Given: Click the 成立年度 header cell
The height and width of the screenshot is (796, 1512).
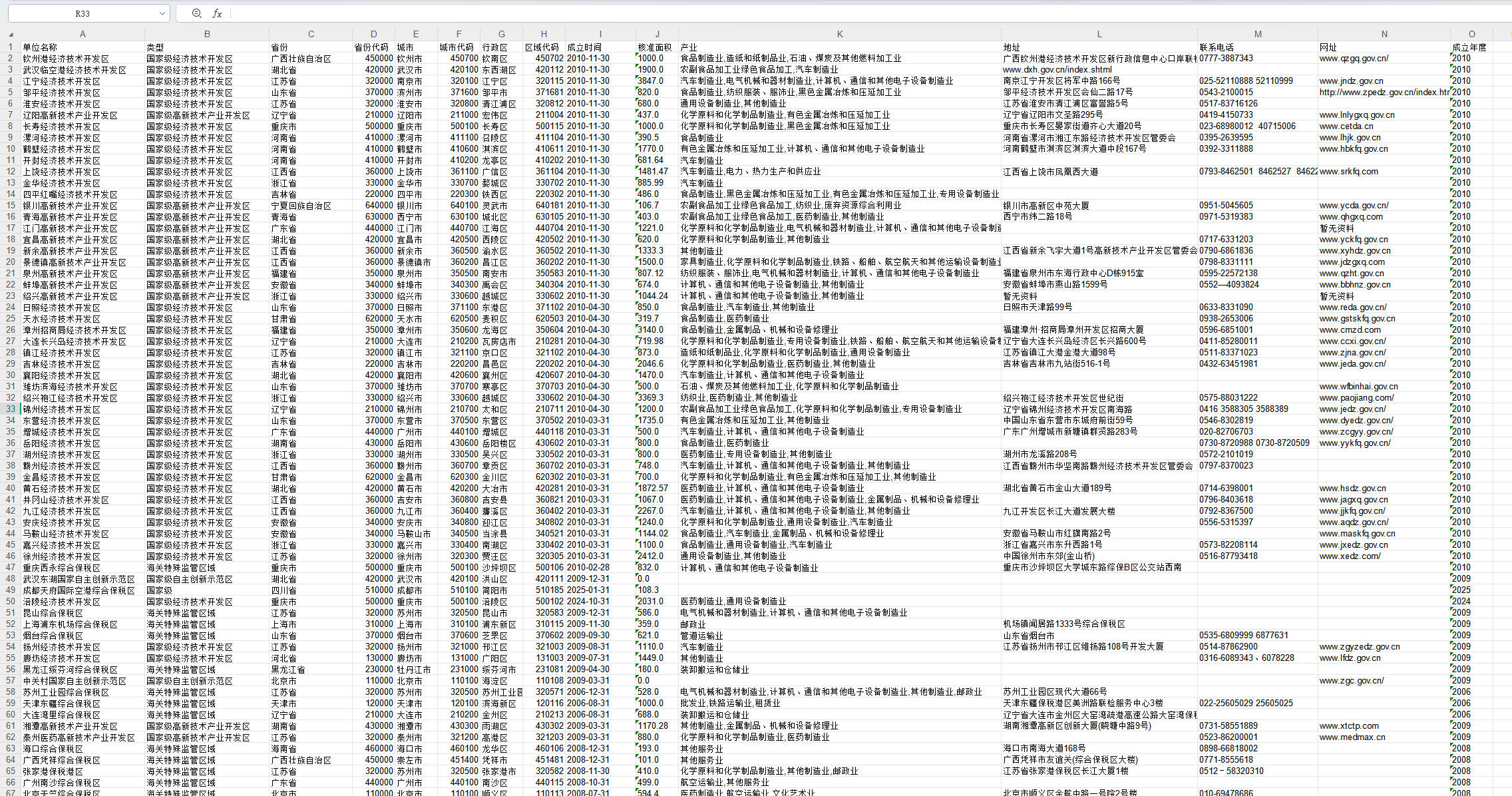Looking at the screenshot, I should click(1469, 47).
